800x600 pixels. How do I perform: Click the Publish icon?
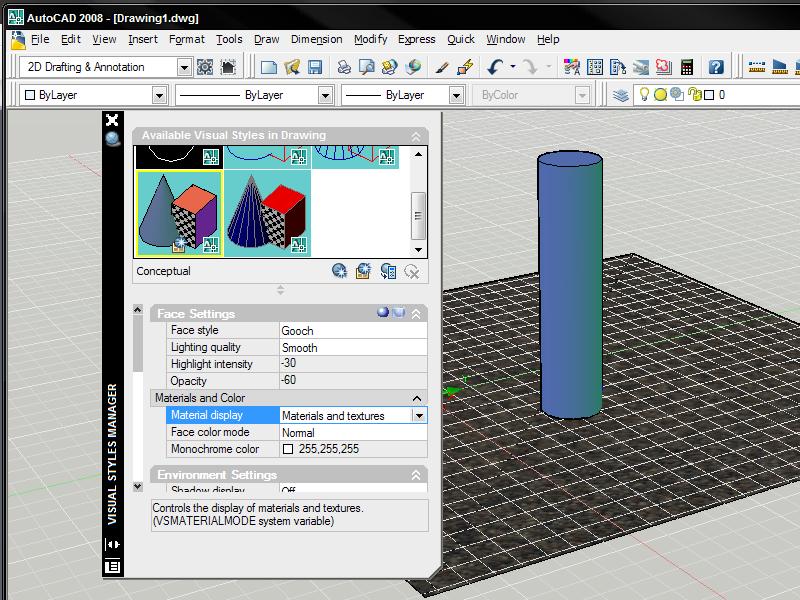coord(390,67)
